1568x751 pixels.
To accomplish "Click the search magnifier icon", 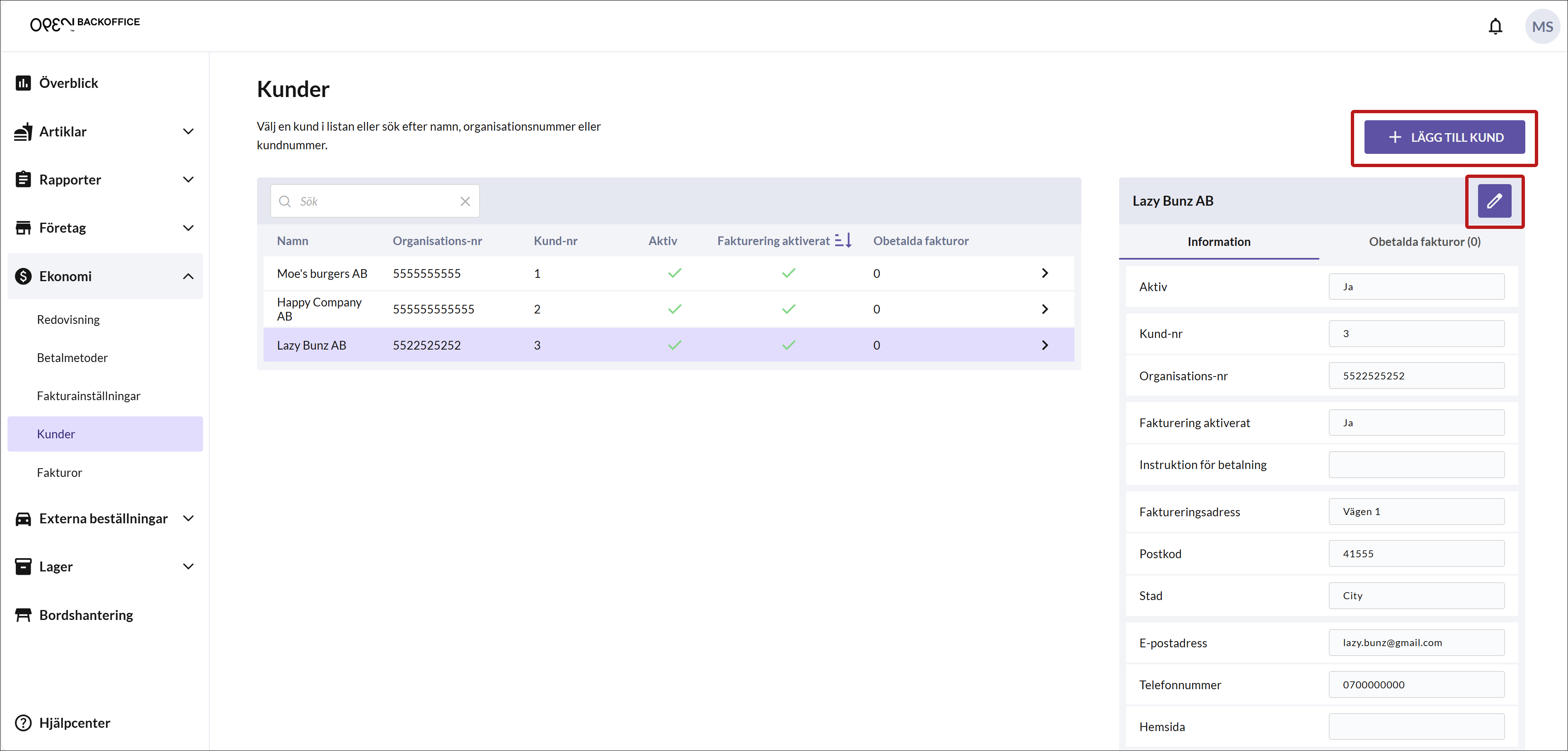I will coord(285,202).
